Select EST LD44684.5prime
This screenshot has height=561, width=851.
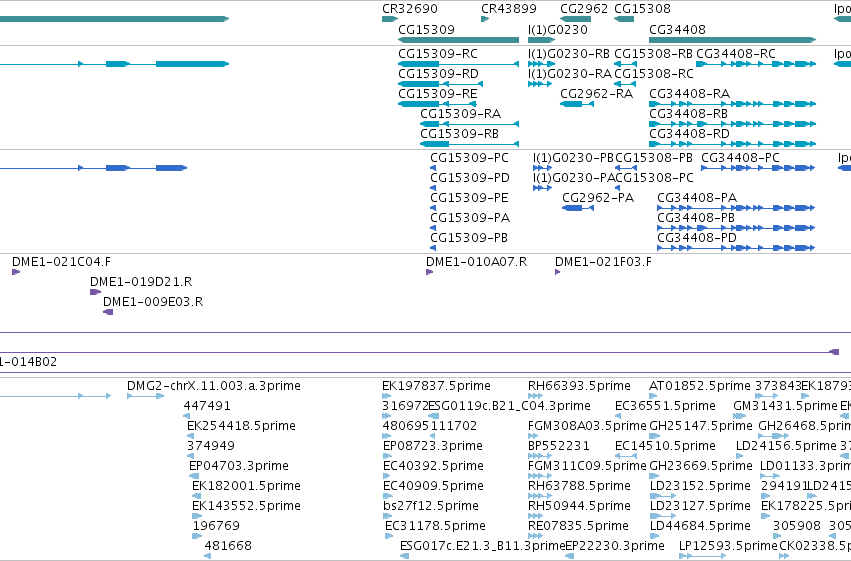653,537
